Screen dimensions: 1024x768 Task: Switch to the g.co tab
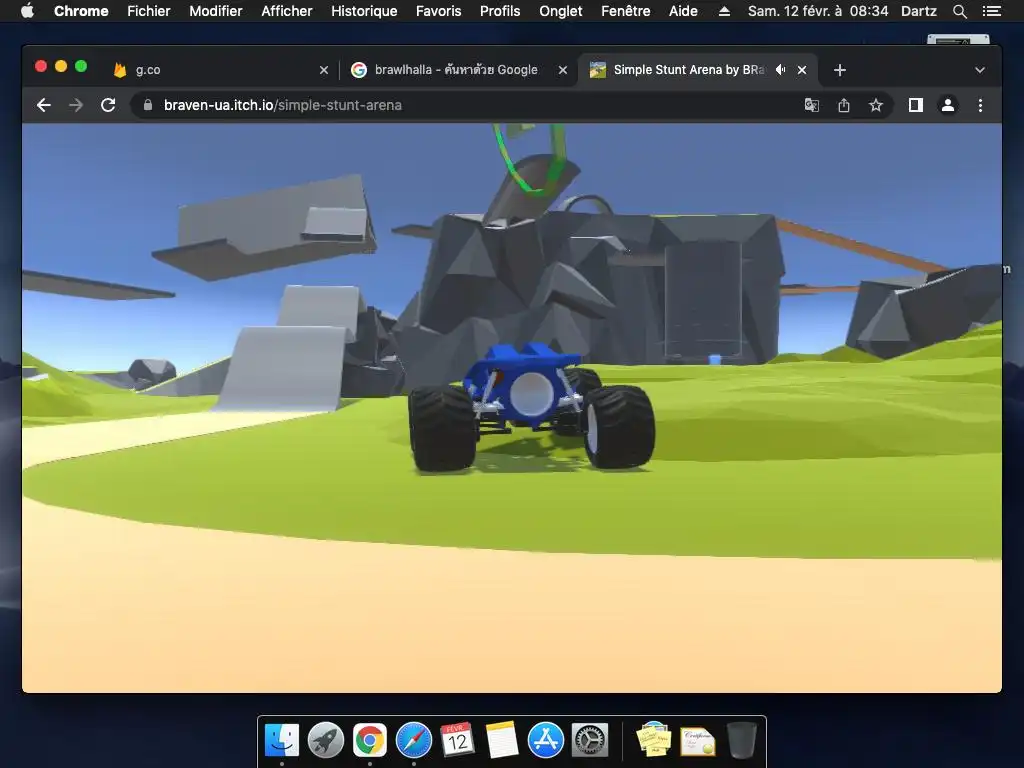[x=219, y=70]
